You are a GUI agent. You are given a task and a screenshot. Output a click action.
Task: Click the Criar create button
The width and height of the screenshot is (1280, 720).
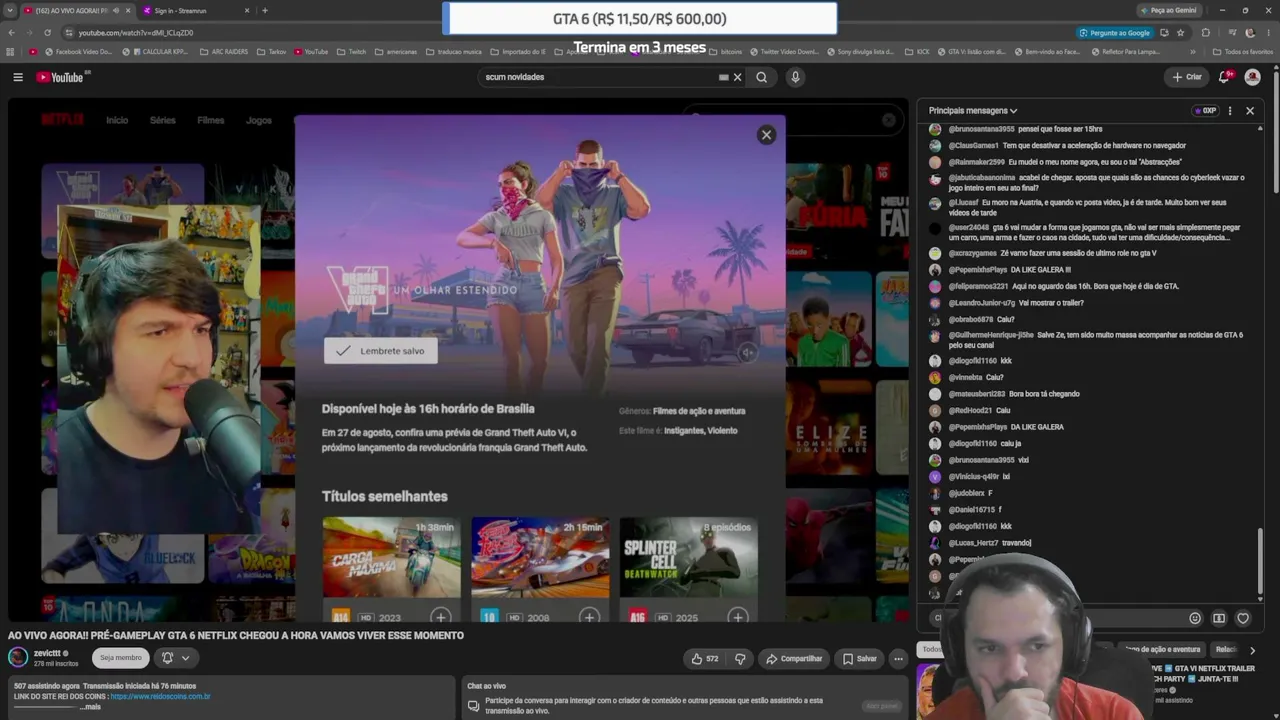(x=1187, y=77)
